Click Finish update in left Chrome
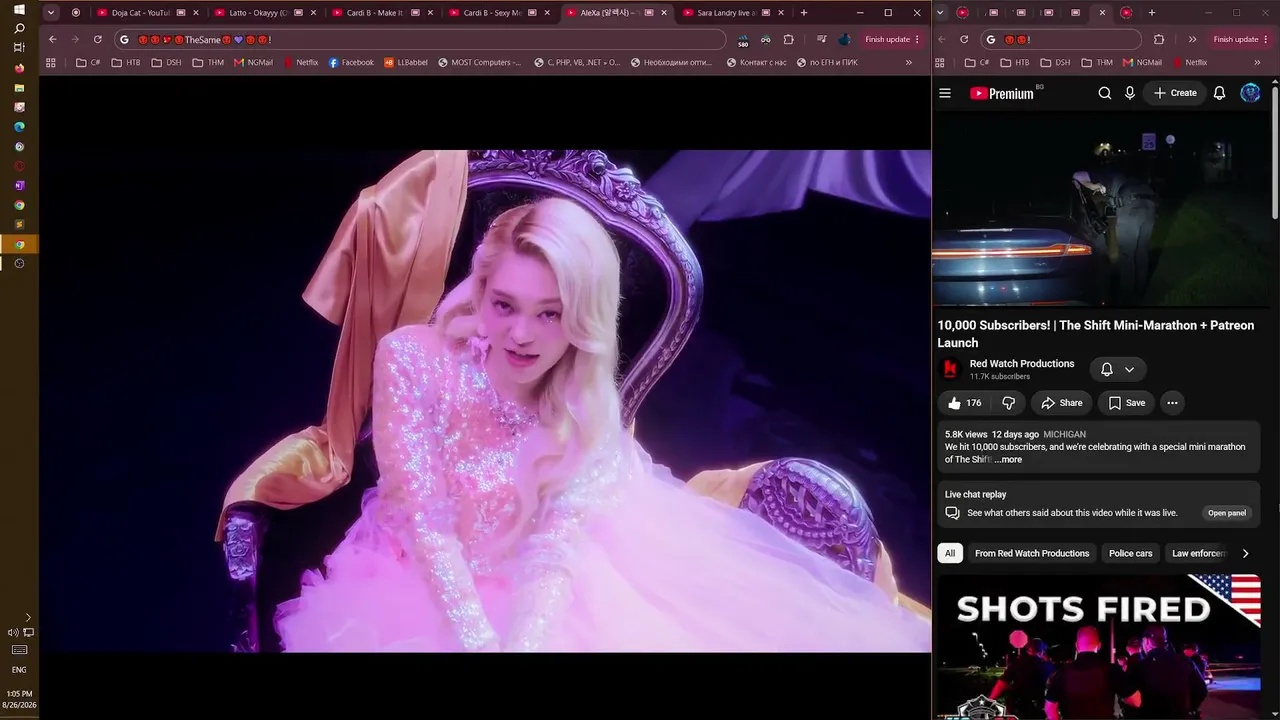This screenshot has width=1280, height=720. pyautogui.click(x=892, y=39)
